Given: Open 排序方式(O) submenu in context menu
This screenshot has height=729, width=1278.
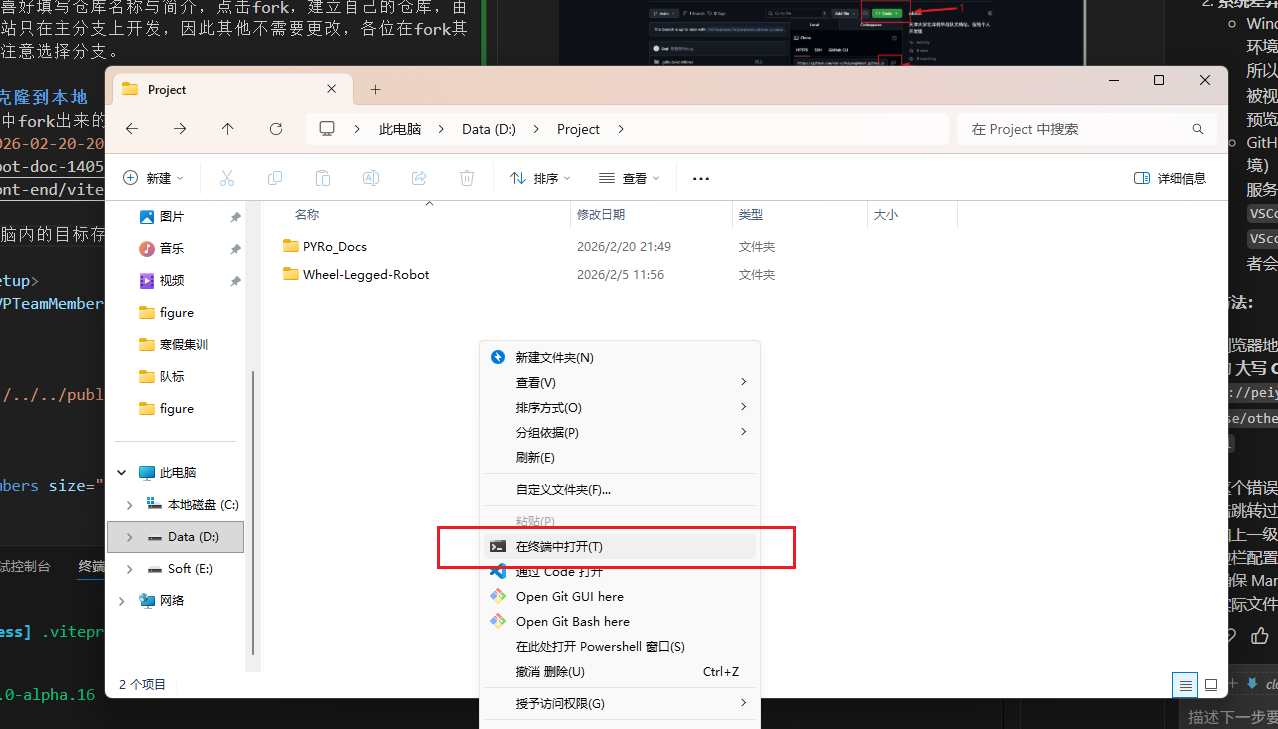Looking at the screenshot, I should pyautogui.click(x=620, y=407).
